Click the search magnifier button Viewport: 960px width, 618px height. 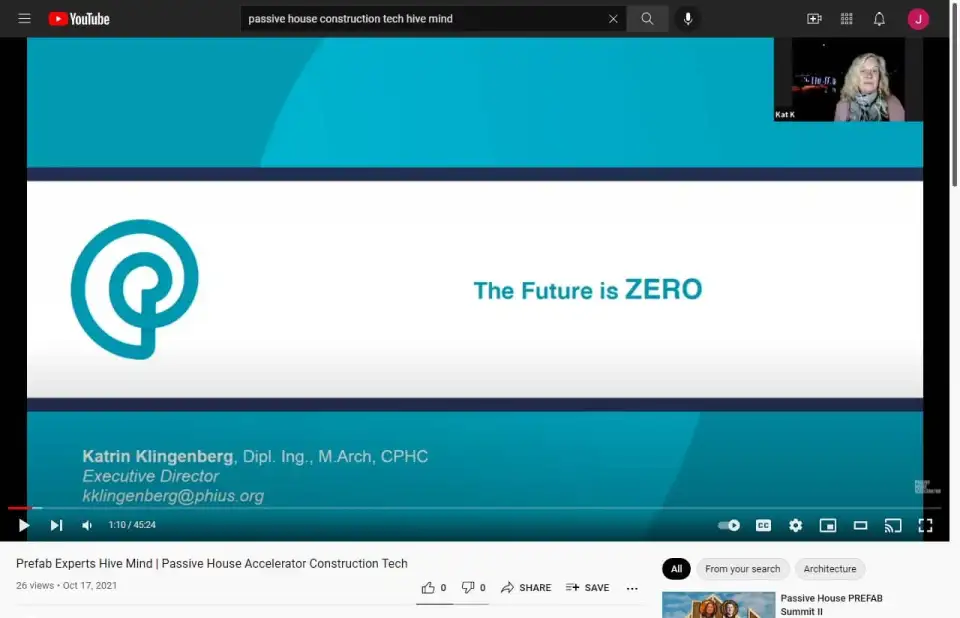coord(648,19)
